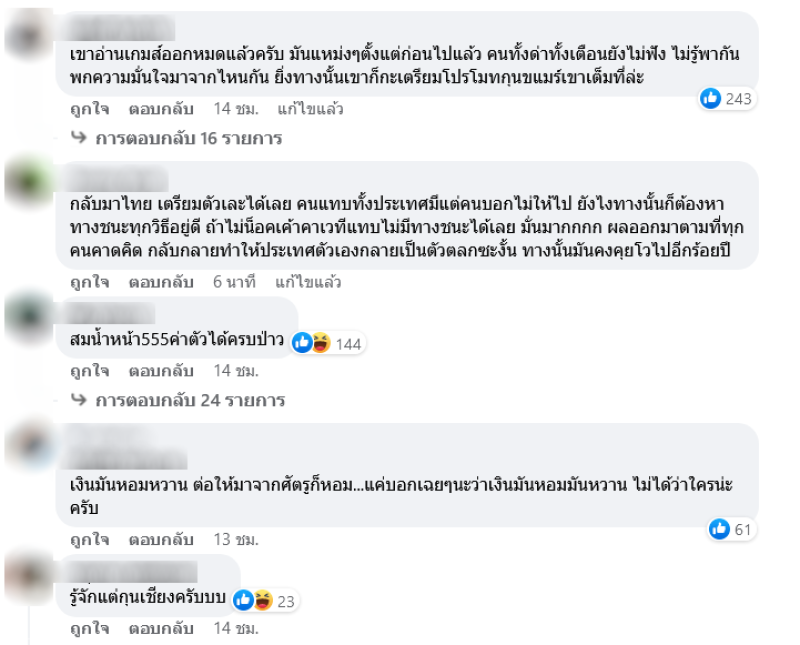Click the like reaction icon showing 243
This screenshot has width=800, height=645.
(x=711, y=98)
